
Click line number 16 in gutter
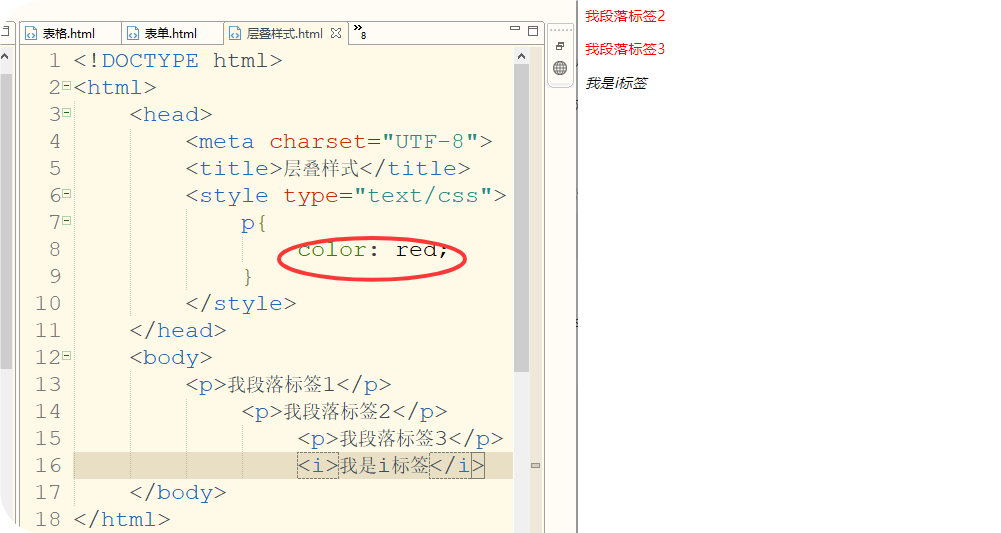pyautogui.click(x=48, y=465)
